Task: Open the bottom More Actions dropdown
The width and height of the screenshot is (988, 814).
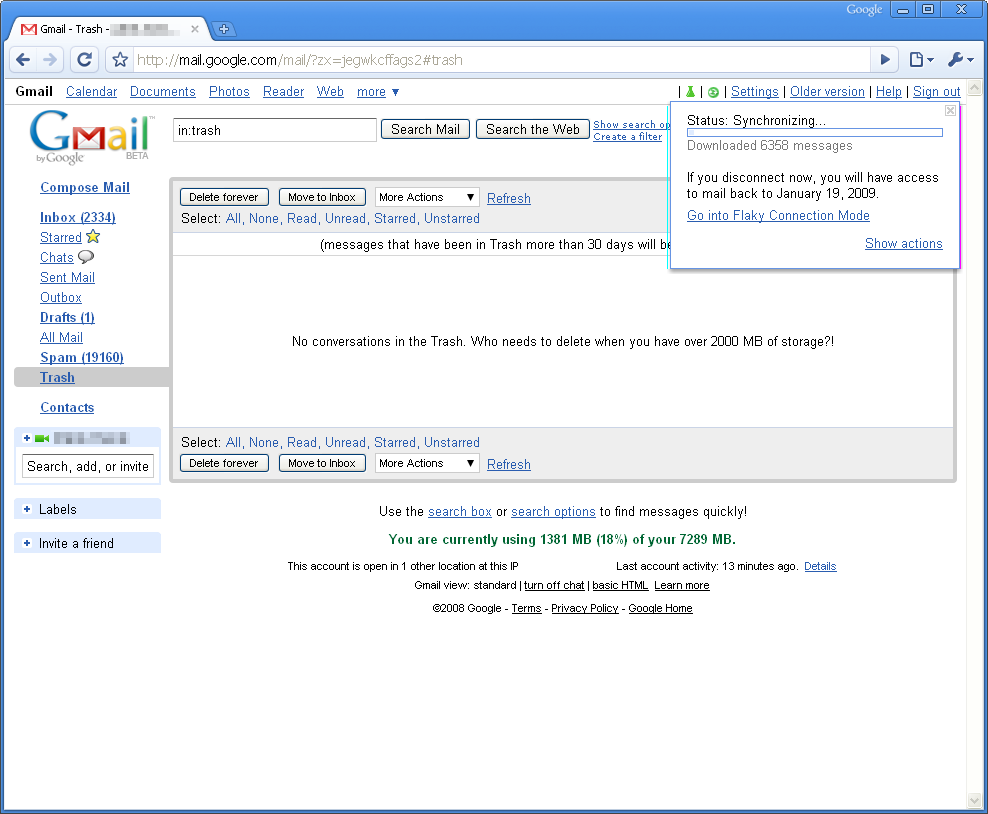Action: 427,463
